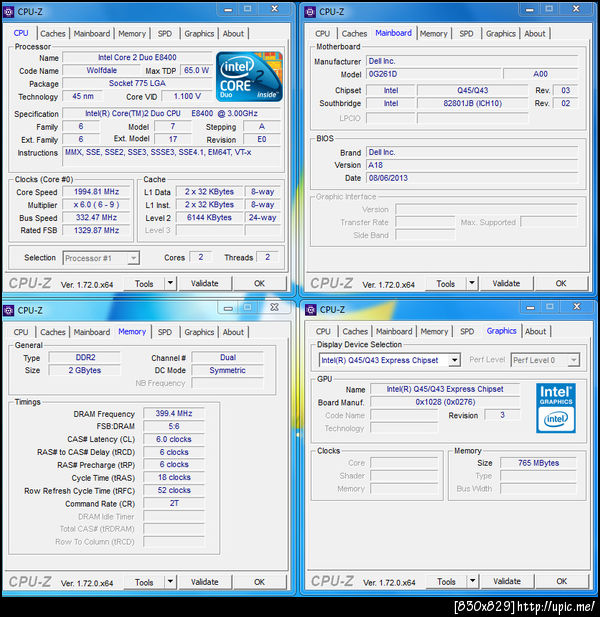This screenshot has width=600, height=617.
Task: Click the memory type field DDR2
Action: pos(85,357)
